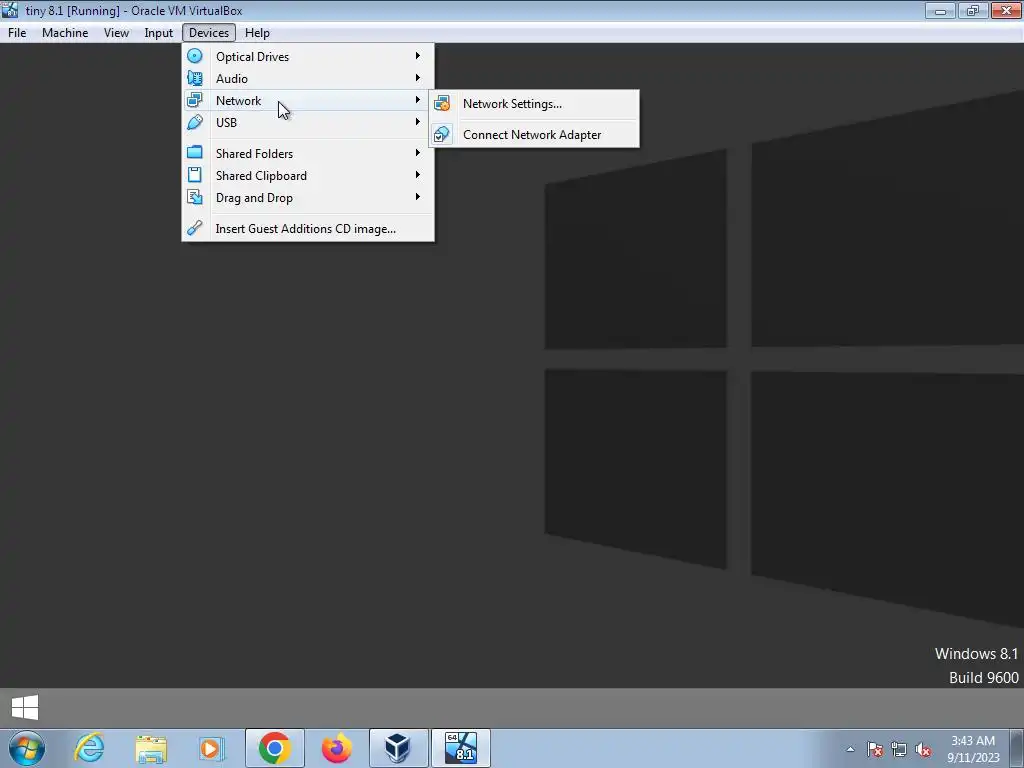
Task: Open the clock showing 3:43 AM
Action: coord(973,749)
